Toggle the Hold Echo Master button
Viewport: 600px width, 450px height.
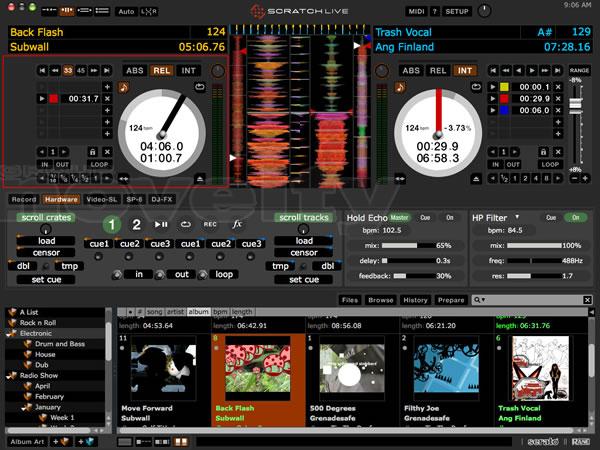(400, 217)
